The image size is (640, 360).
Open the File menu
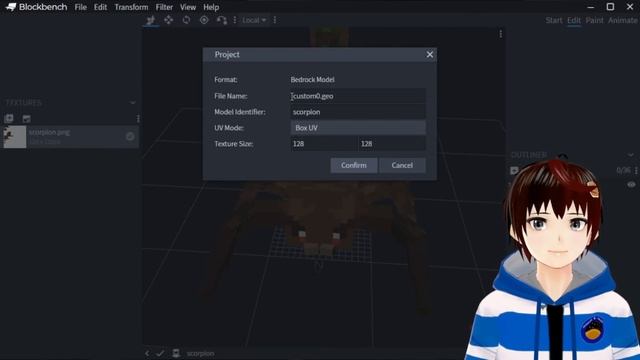click(80, 7)
